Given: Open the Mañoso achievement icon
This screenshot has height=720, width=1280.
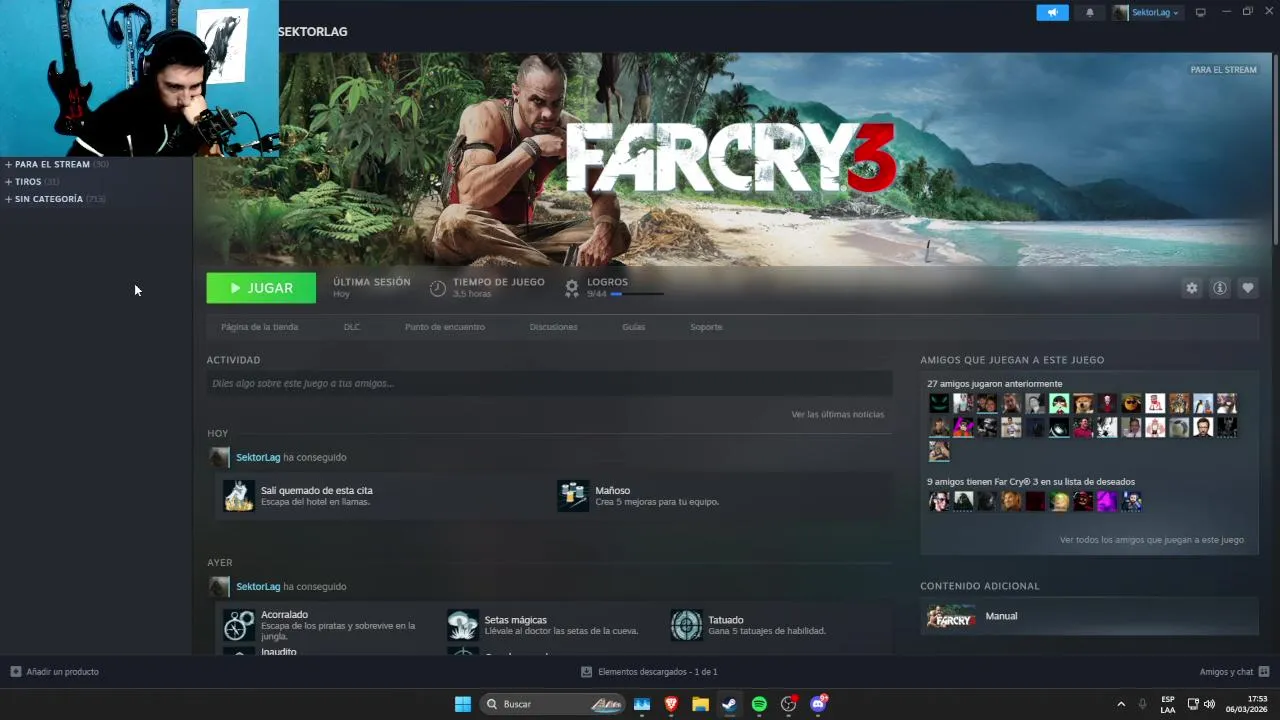Looking at the screenshot, I should point(573,496).
